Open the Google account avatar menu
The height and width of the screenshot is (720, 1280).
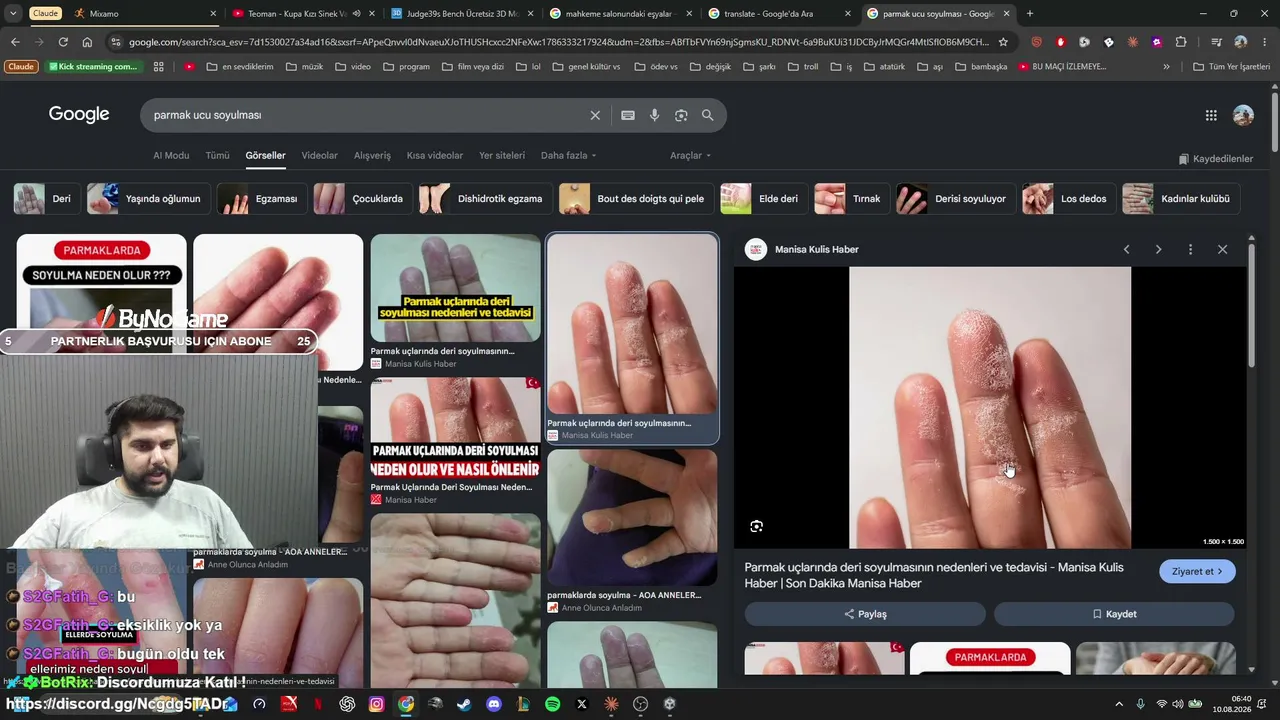(x=1243, y=115)
